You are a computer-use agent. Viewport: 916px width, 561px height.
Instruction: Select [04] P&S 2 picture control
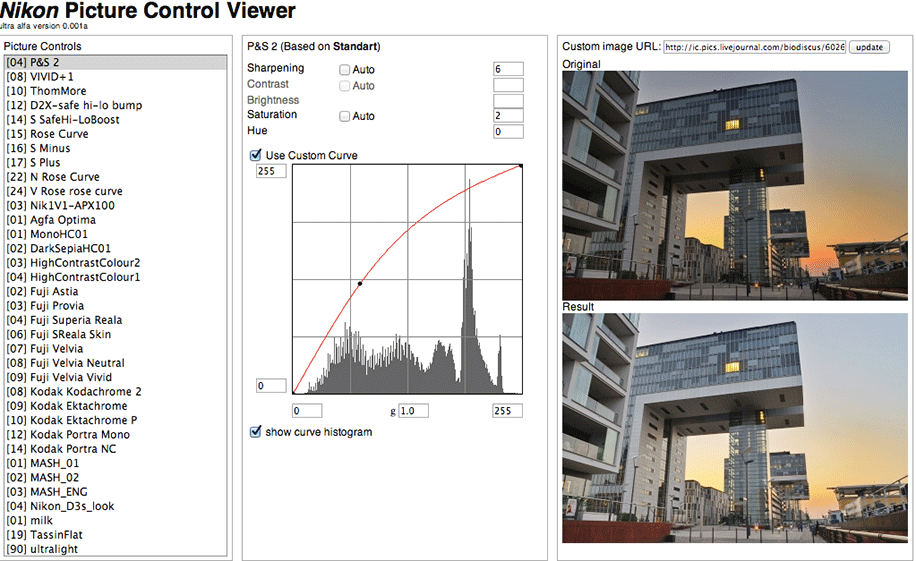point(116,63)
